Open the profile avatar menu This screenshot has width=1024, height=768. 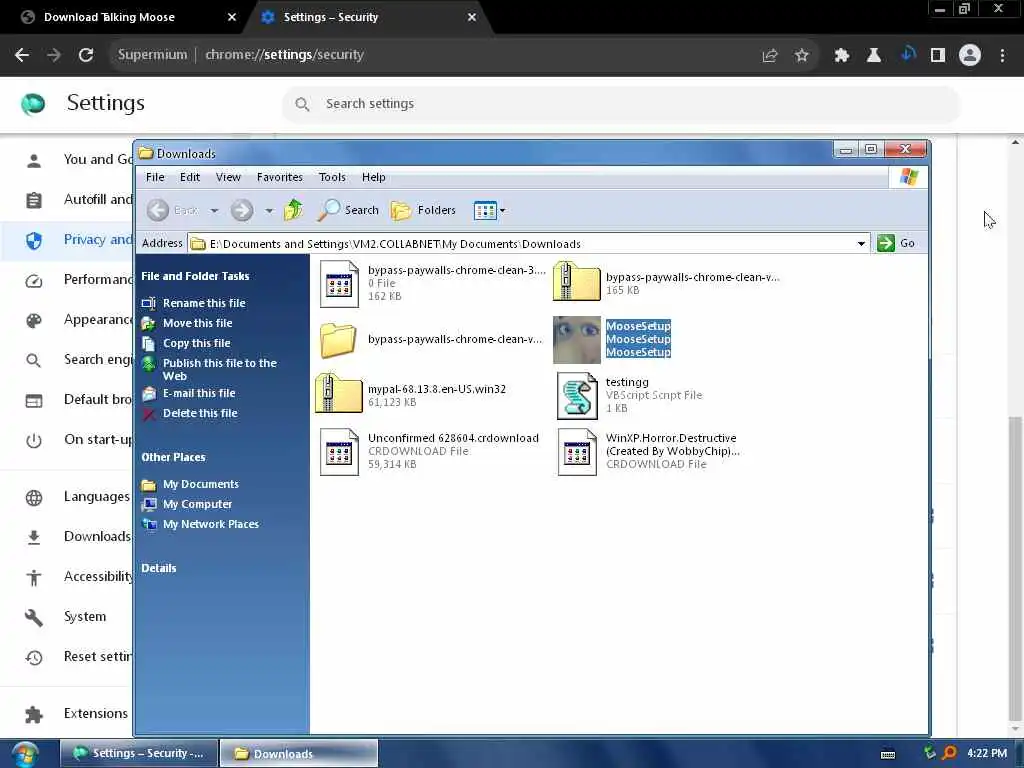tap(970, 56)
